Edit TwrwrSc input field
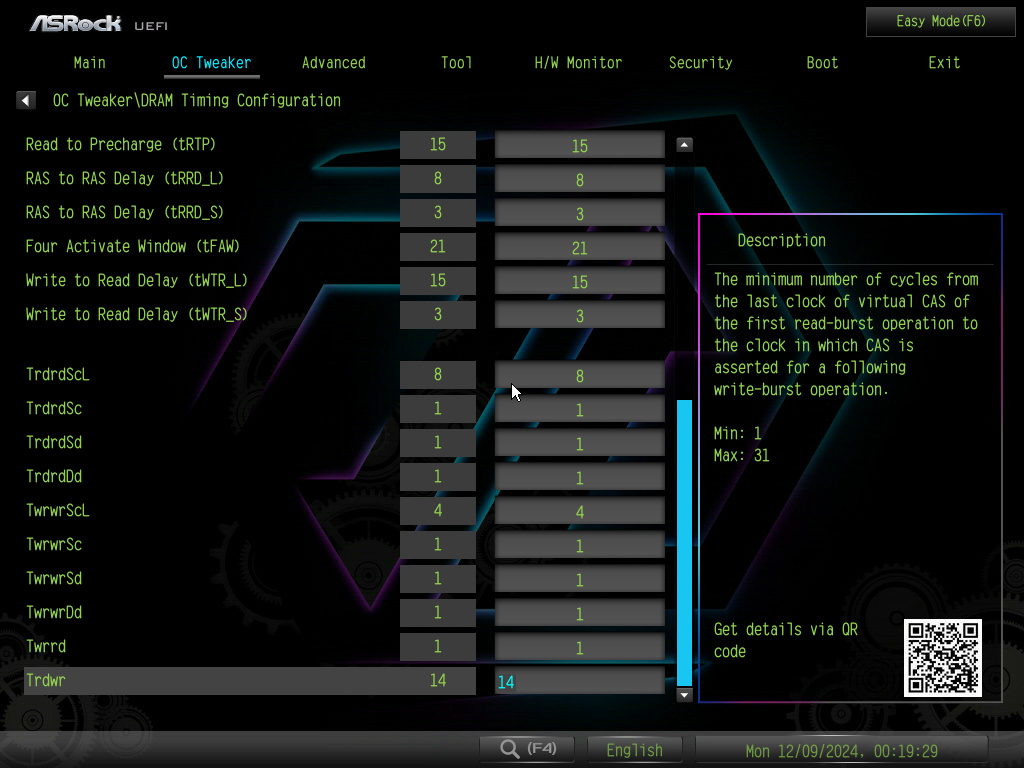1024x768 pixels. (579, 545)
